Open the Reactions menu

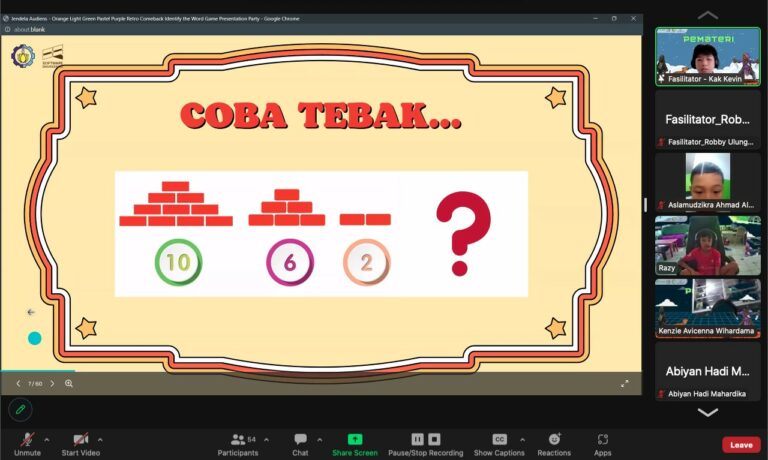point(554,440)
